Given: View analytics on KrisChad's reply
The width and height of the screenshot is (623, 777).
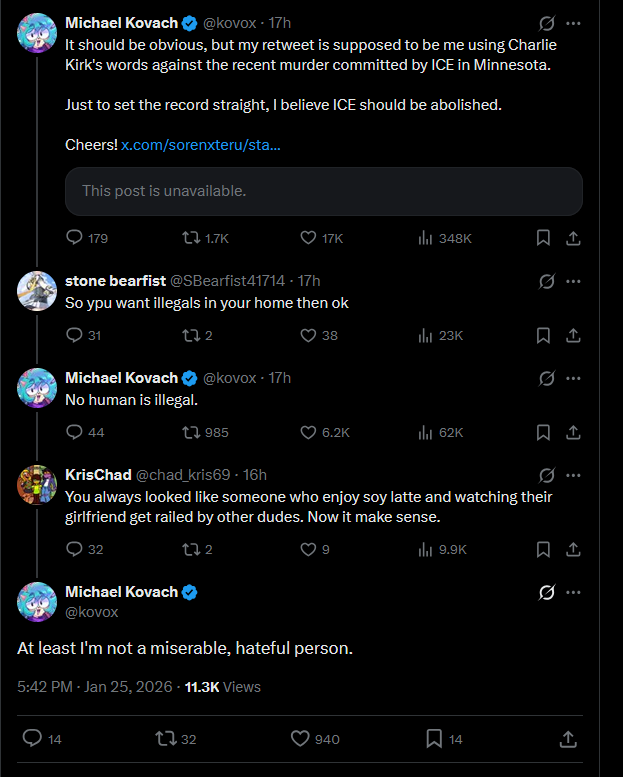Looking at the screenshot, I should pyautogui.click(x=424, y=549).
